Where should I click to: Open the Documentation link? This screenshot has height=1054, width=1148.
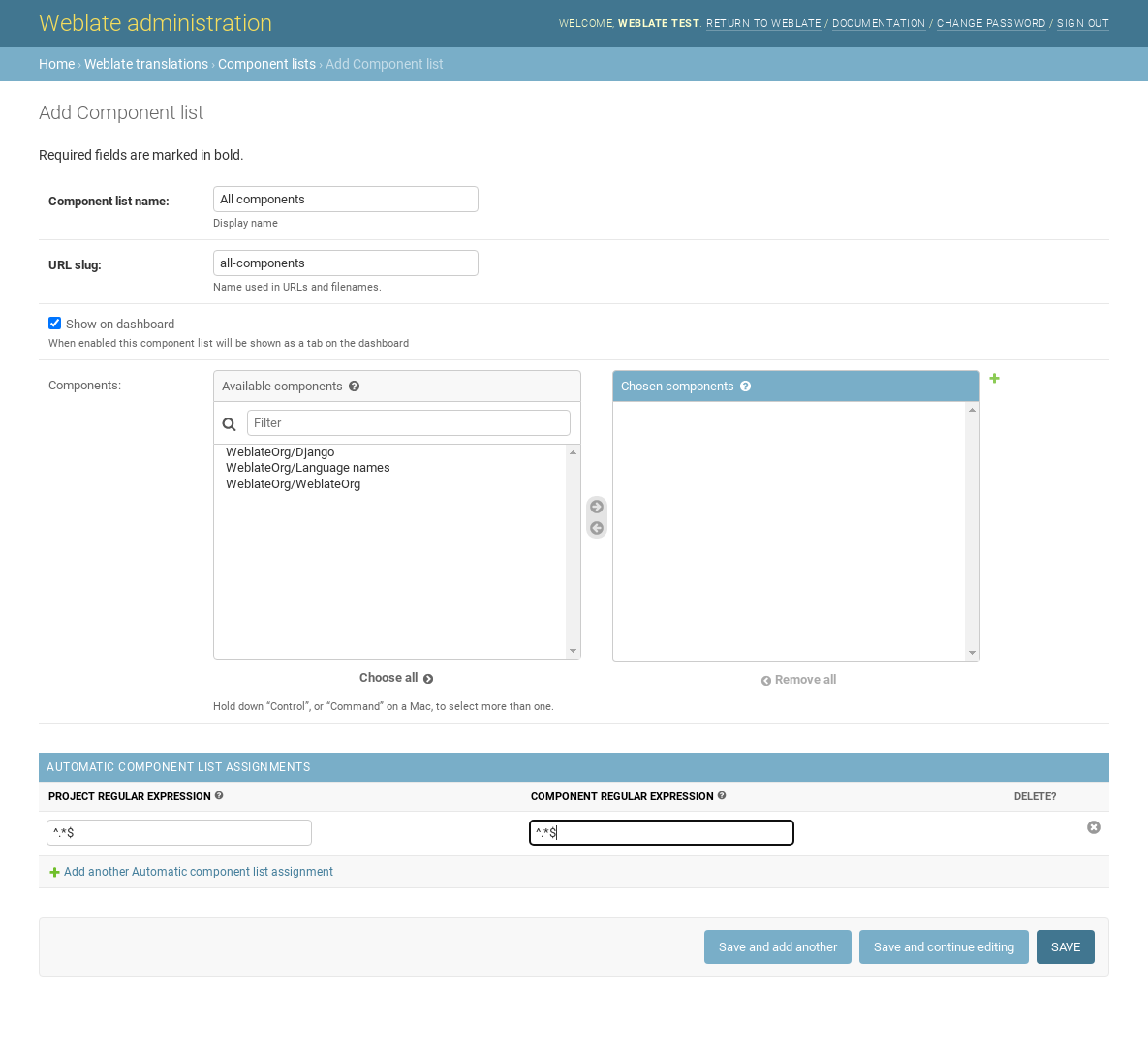[x=879, y=23]
